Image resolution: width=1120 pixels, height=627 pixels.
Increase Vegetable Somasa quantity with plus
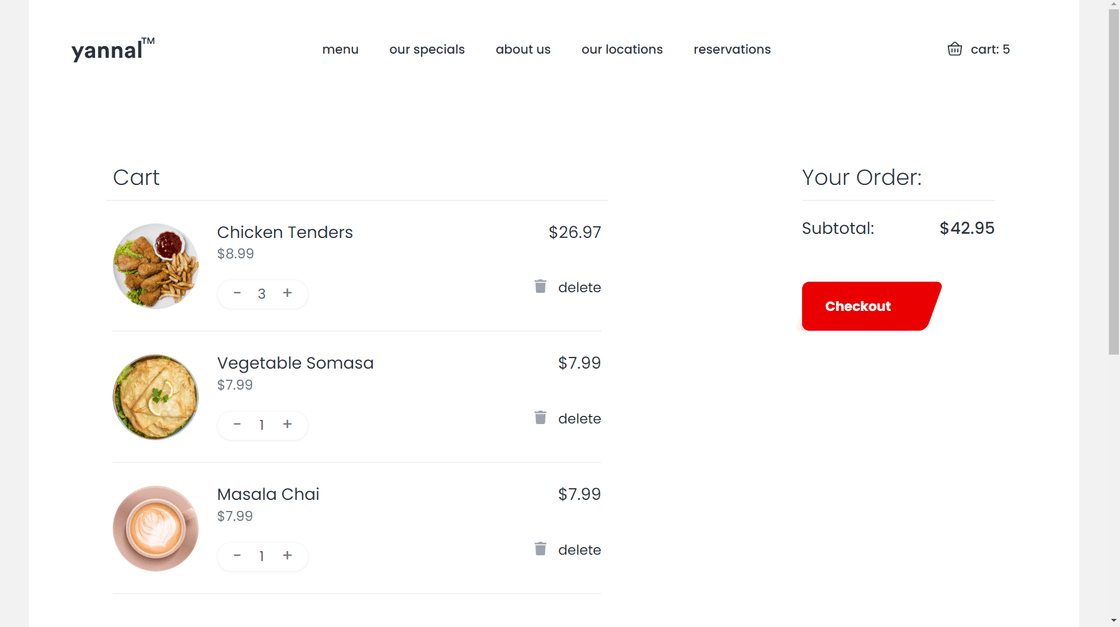[287, 425]
